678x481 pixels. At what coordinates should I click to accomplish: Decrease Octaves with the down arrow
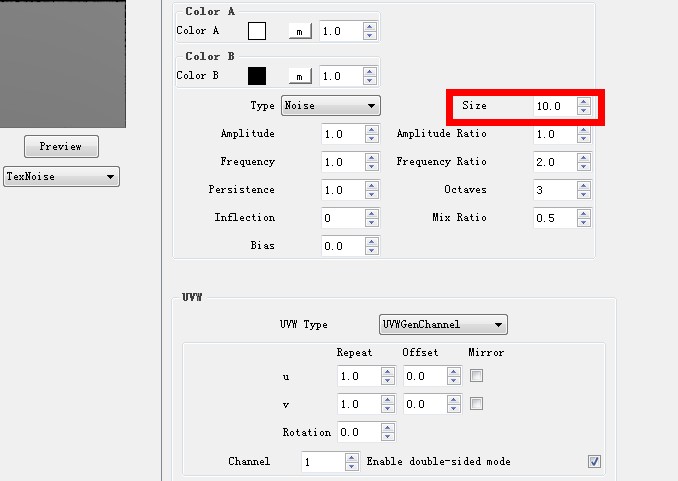click(584, 195)
